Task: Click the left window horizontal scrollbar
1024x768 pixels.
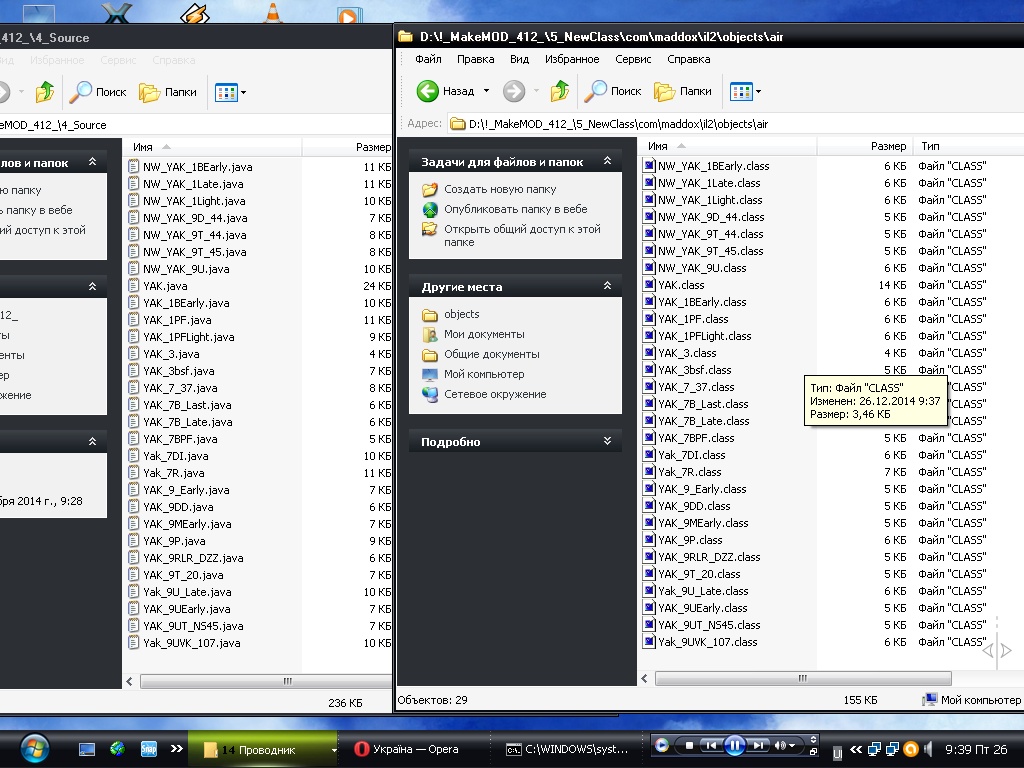Action: pyautogui.click(x=266, y=681)
